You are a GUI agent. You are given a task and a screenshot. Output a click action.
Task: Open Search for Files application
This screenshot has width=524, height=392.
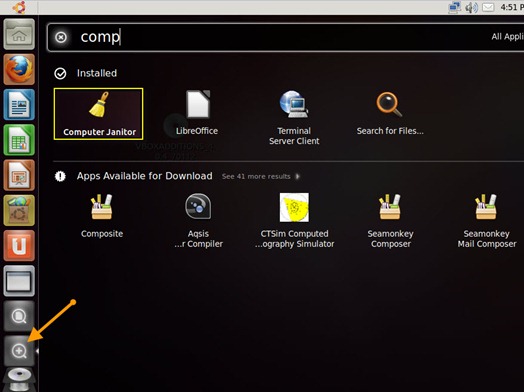(x=390, y=113)
